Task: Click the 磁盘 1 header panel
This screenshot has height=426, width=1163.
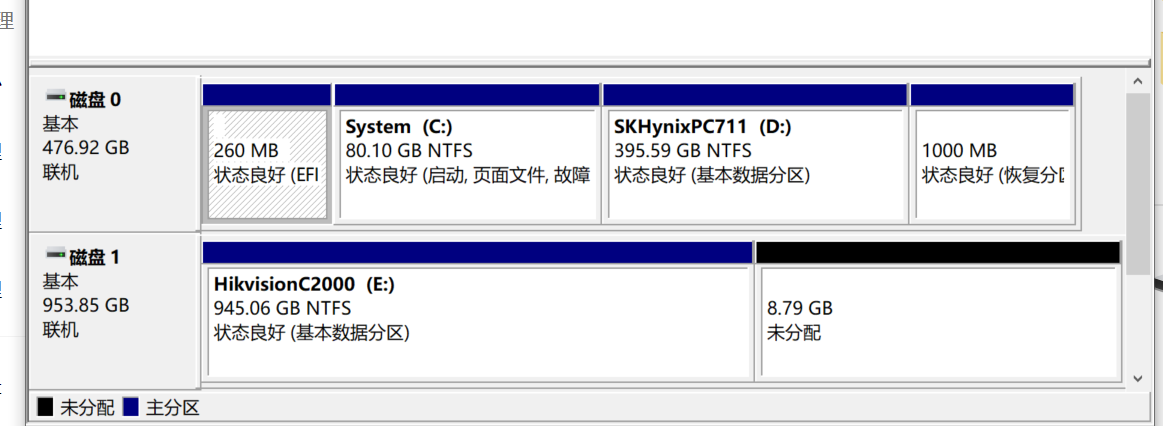Action: [113, 310]
